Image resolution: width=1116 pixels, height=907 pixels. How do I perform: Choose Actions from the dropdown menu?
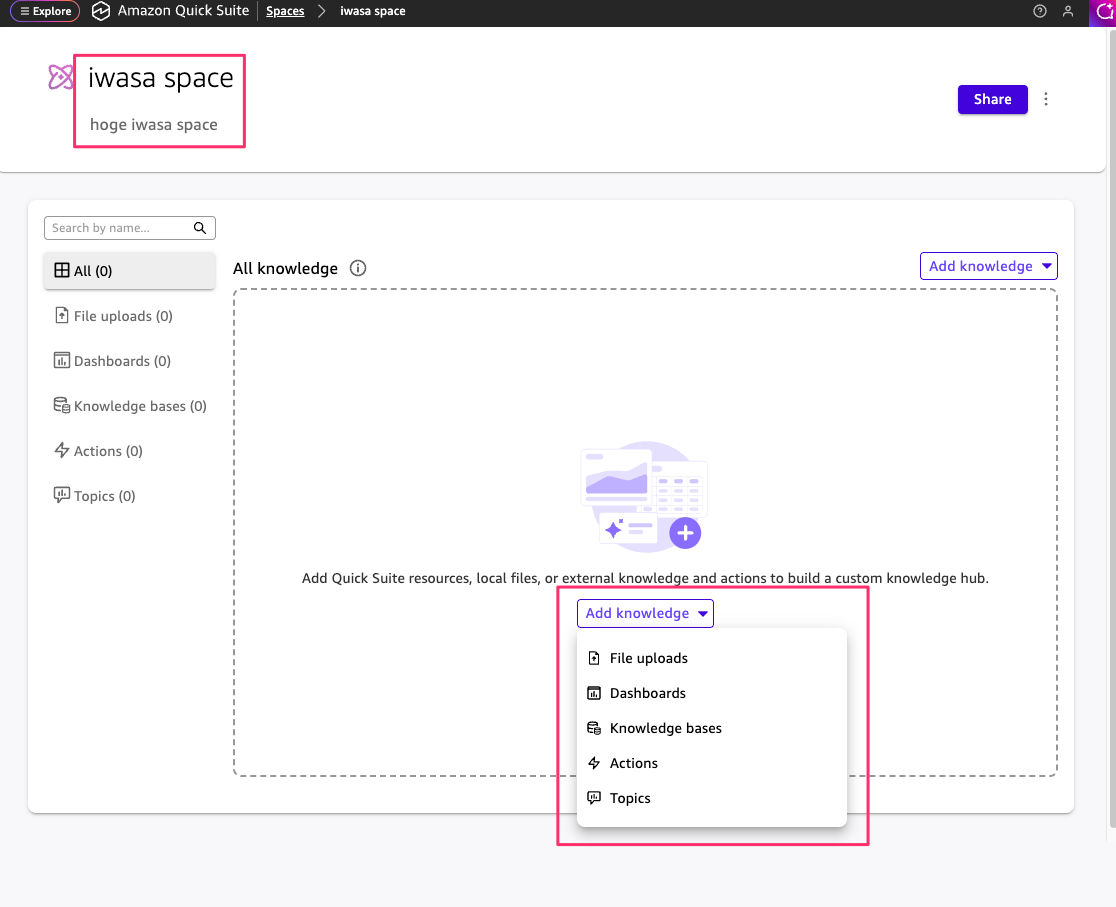[x=712, y=762]
